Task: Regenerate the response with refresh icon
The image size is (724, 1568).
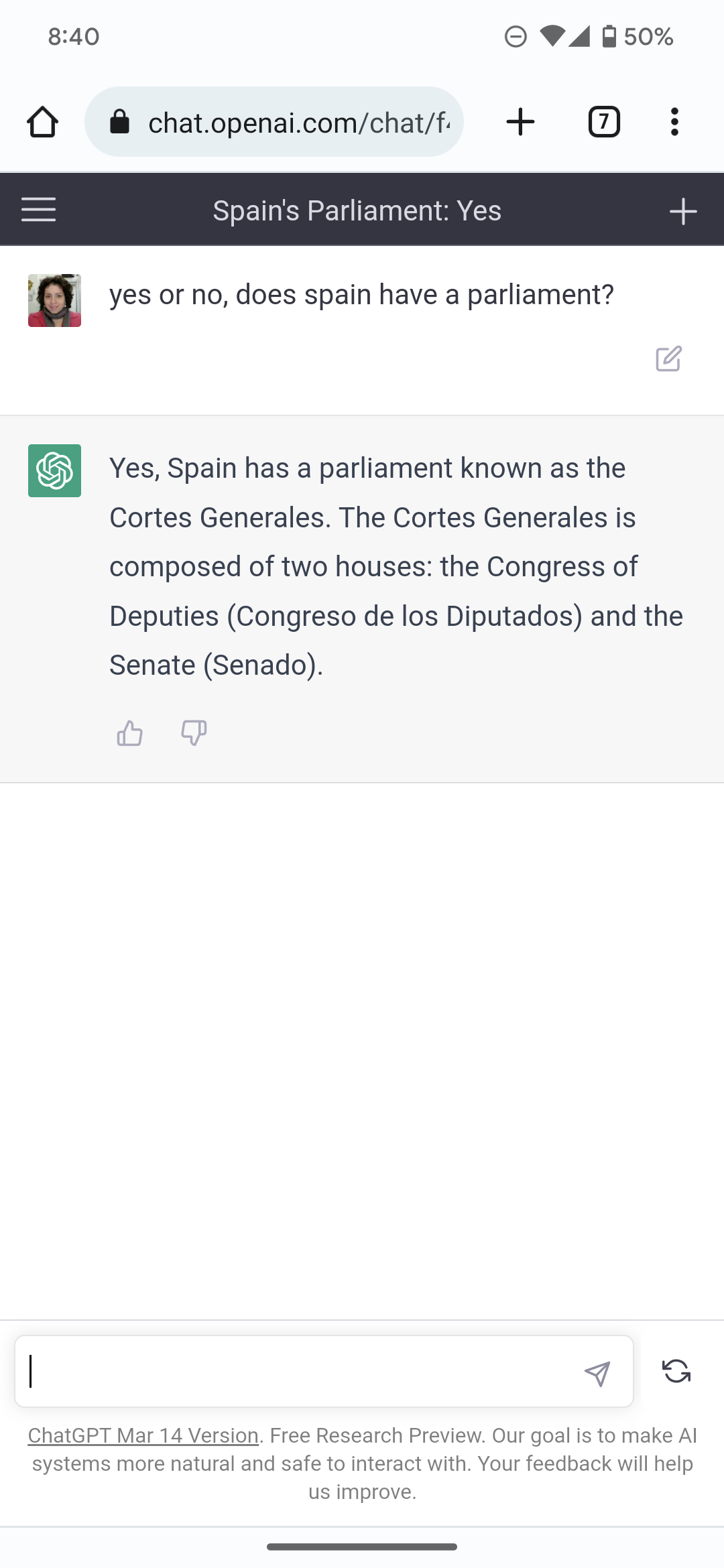Action: tap(676, 1371)
